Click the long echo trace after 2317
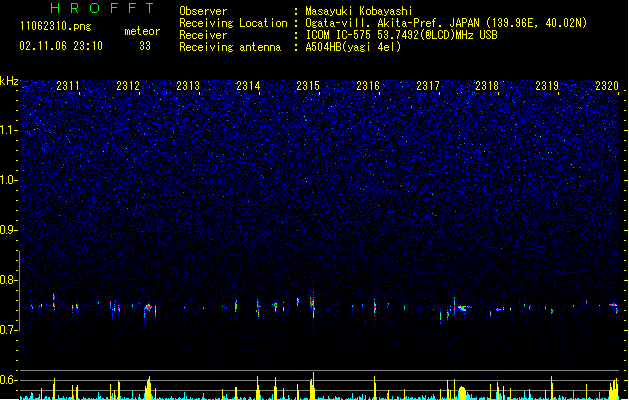Screen dimensions: 629x400 pos(463,308)
